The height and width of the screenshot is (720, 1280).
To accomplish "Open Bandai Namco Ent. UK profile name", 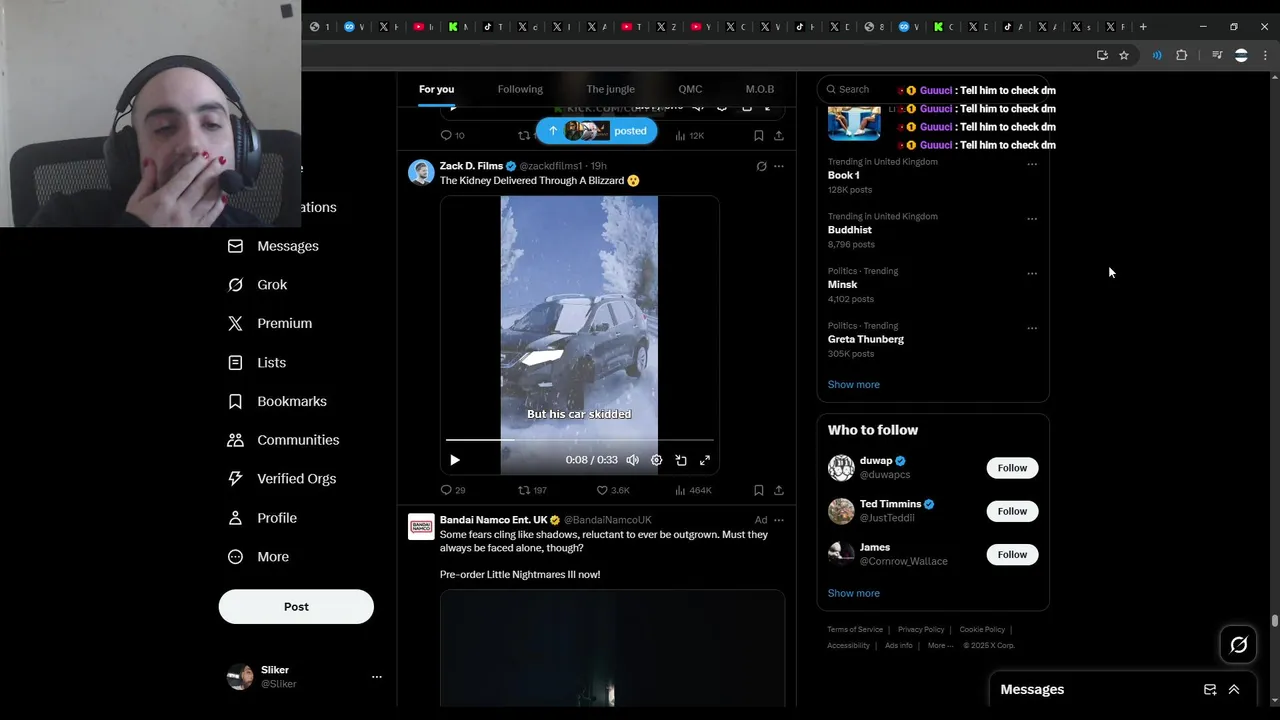I will coord(493,520).
